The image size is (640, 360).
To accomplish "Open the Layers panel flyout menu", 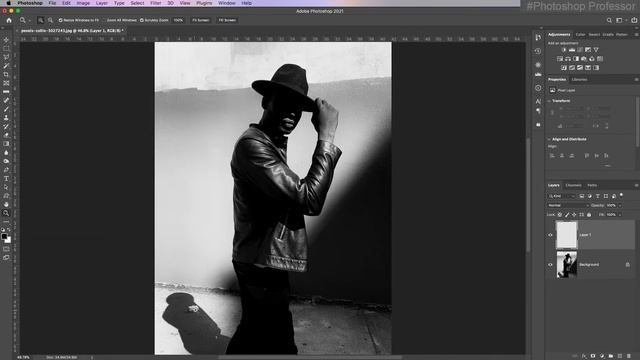I will coord(636,185).
